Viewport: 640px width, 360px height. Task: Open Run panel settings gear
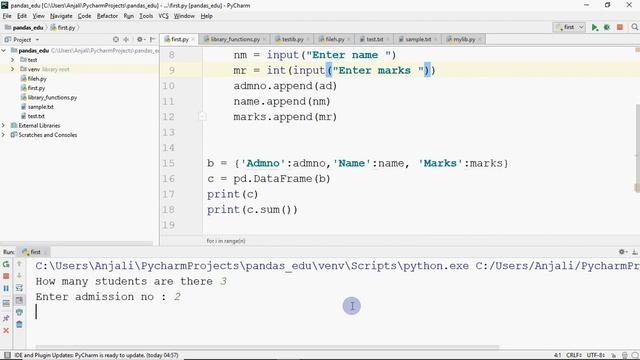point(622,252)
